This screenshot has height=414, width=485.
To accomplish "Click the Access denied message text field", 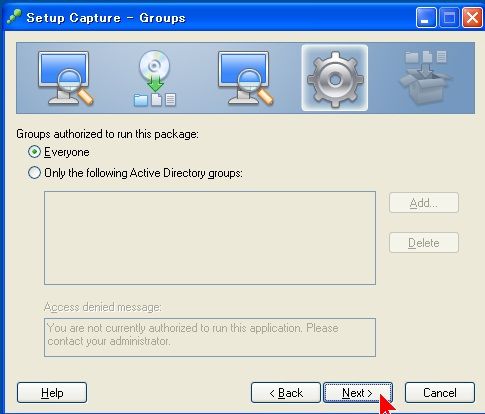I will pos(210,337).
